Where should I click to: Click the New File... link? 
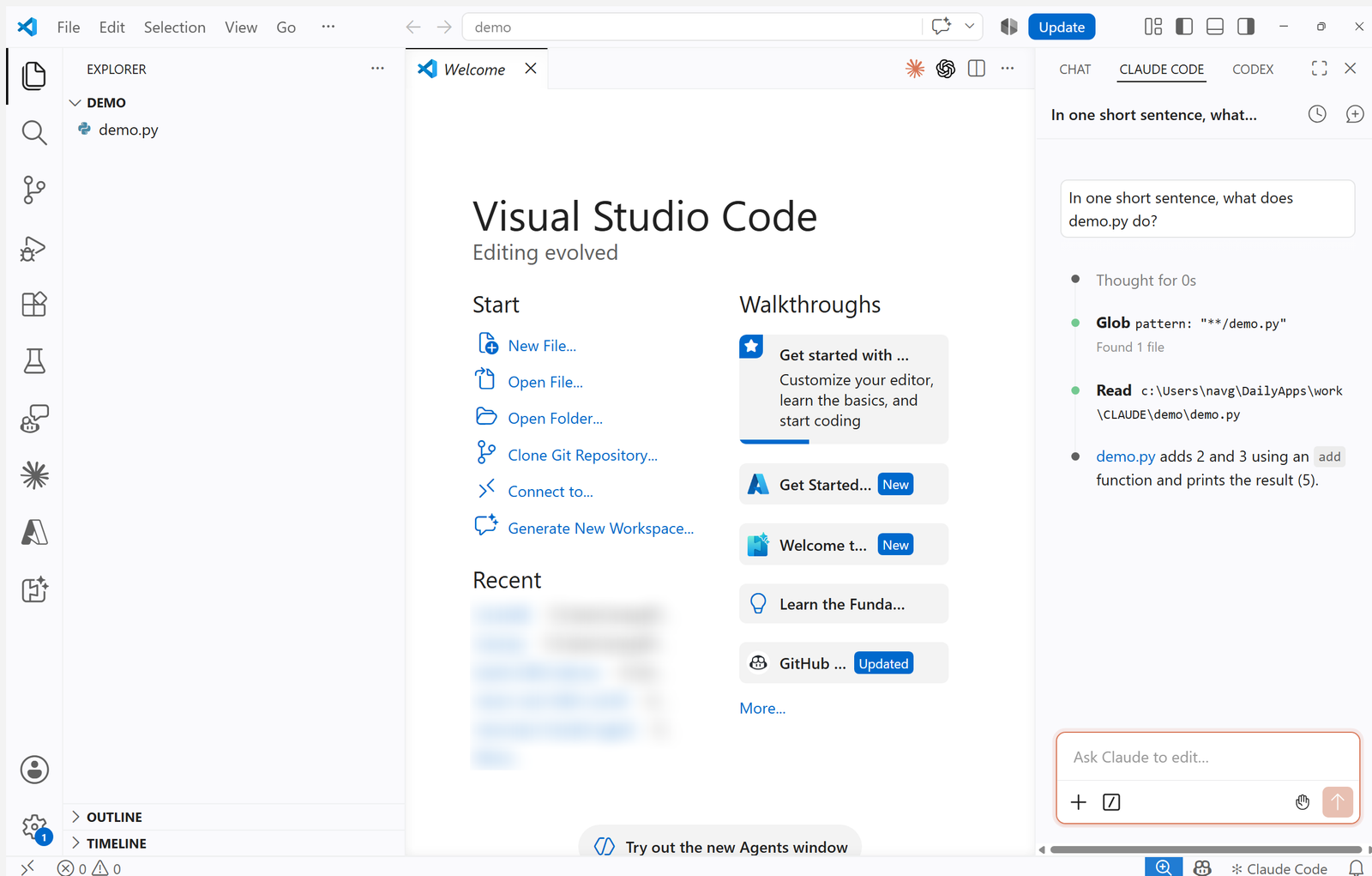[542, 346]
